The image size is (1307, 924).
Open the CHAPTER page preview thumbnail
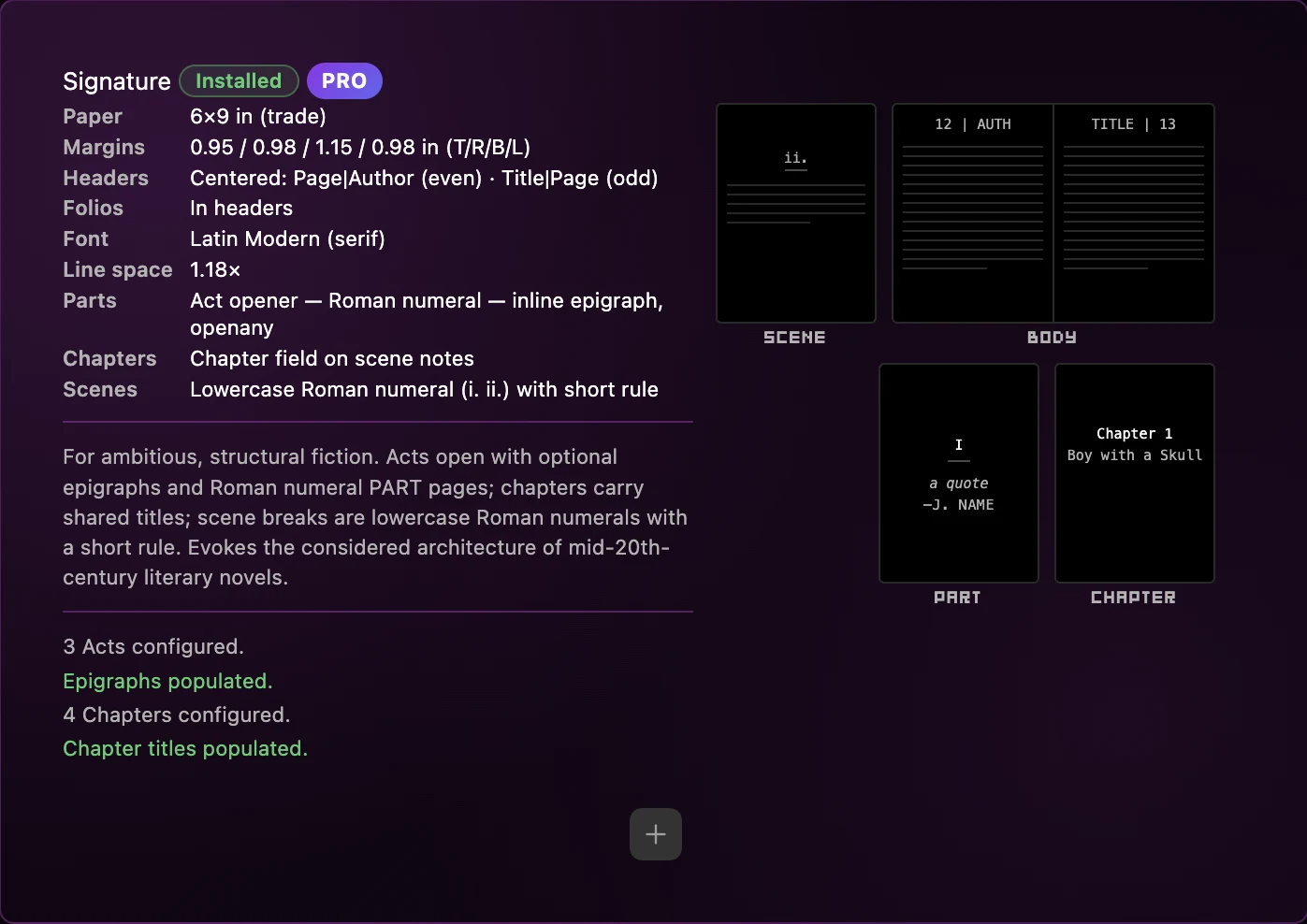pyautogui.click(x=1135, y=473)
